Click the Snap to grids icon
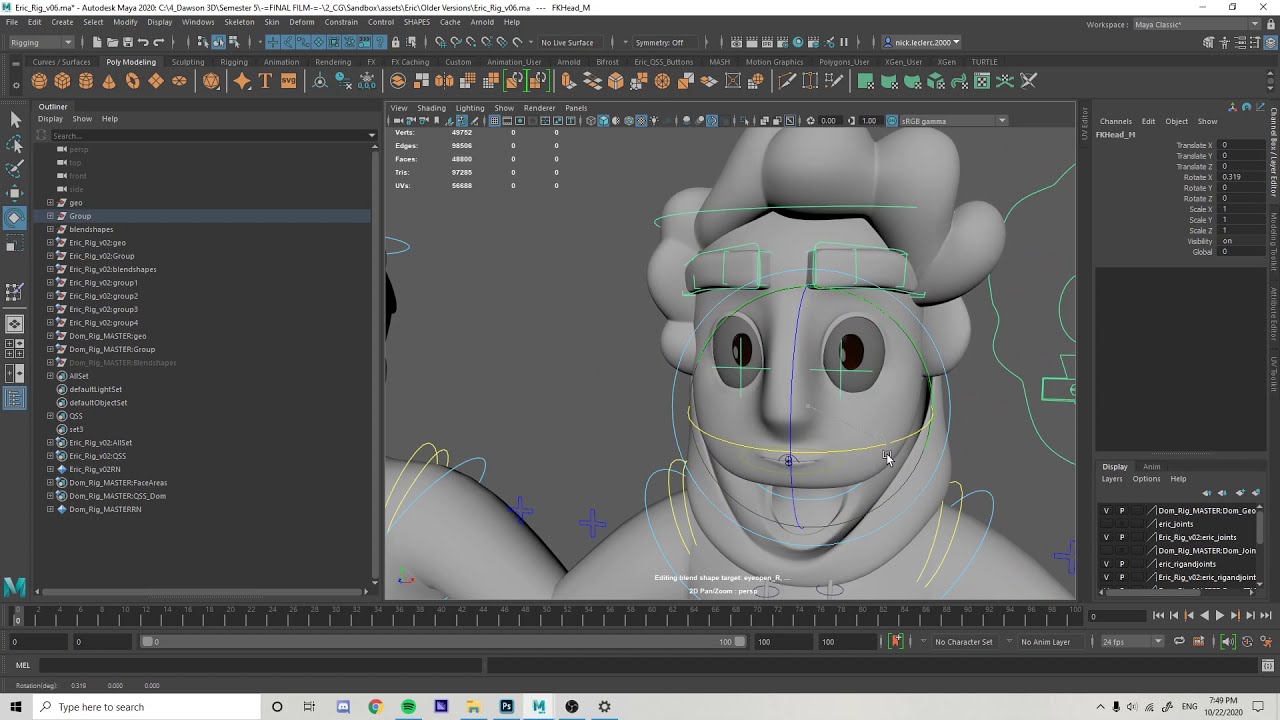This screenshot has height=720, width=1280. tap(441, 42)
